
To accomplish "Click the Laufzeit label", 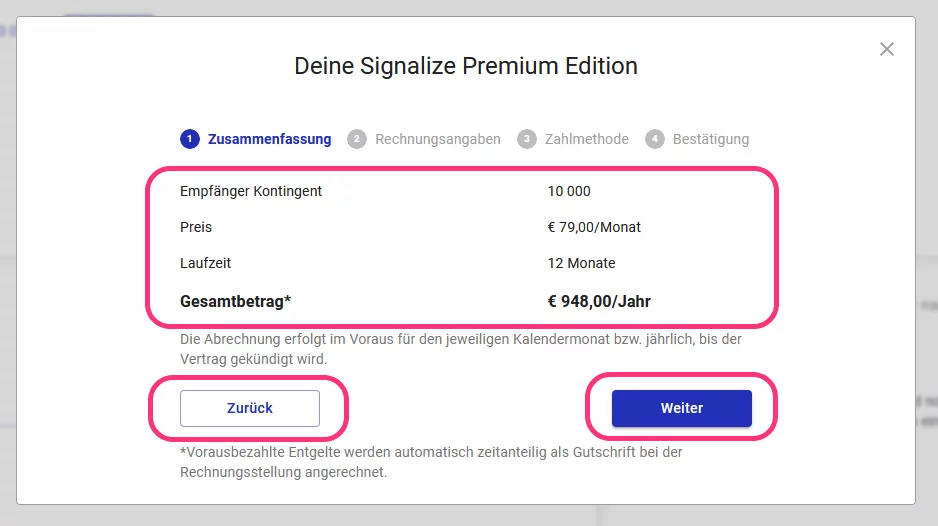I will tap(205, 263).
